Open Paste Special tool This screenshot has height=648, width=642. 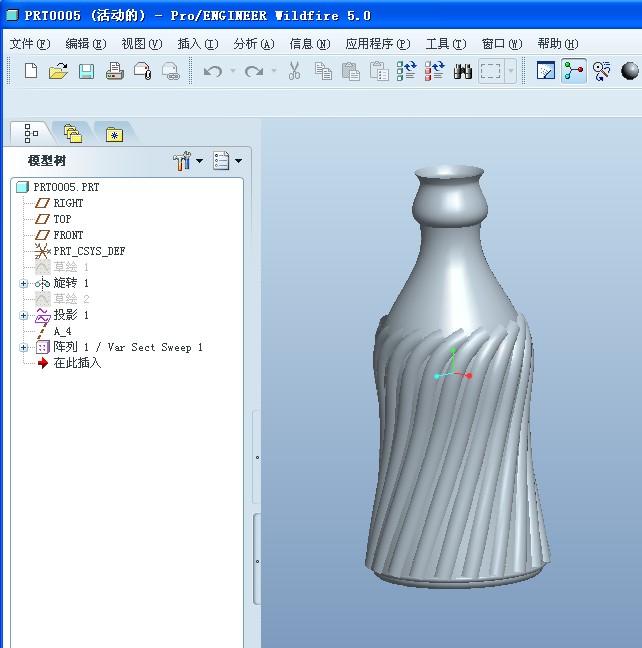tap(379, 71)
